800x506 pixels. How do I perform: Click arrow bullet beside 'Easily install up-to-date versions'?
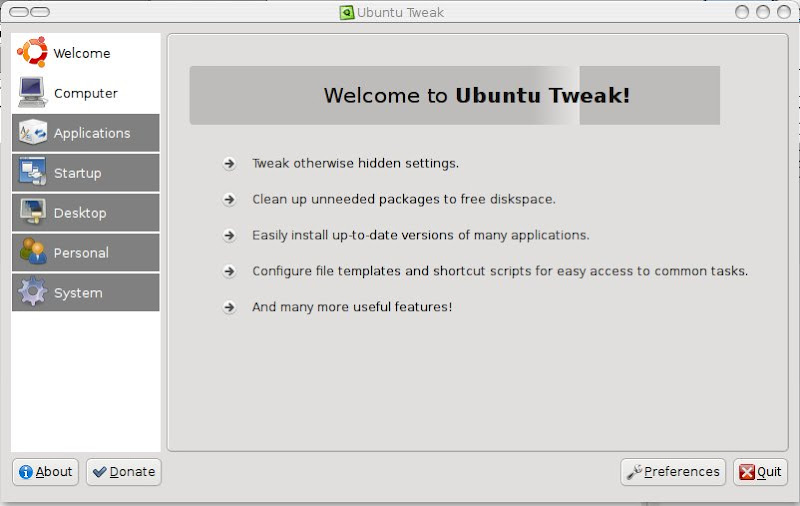click(x=229, y=235)
